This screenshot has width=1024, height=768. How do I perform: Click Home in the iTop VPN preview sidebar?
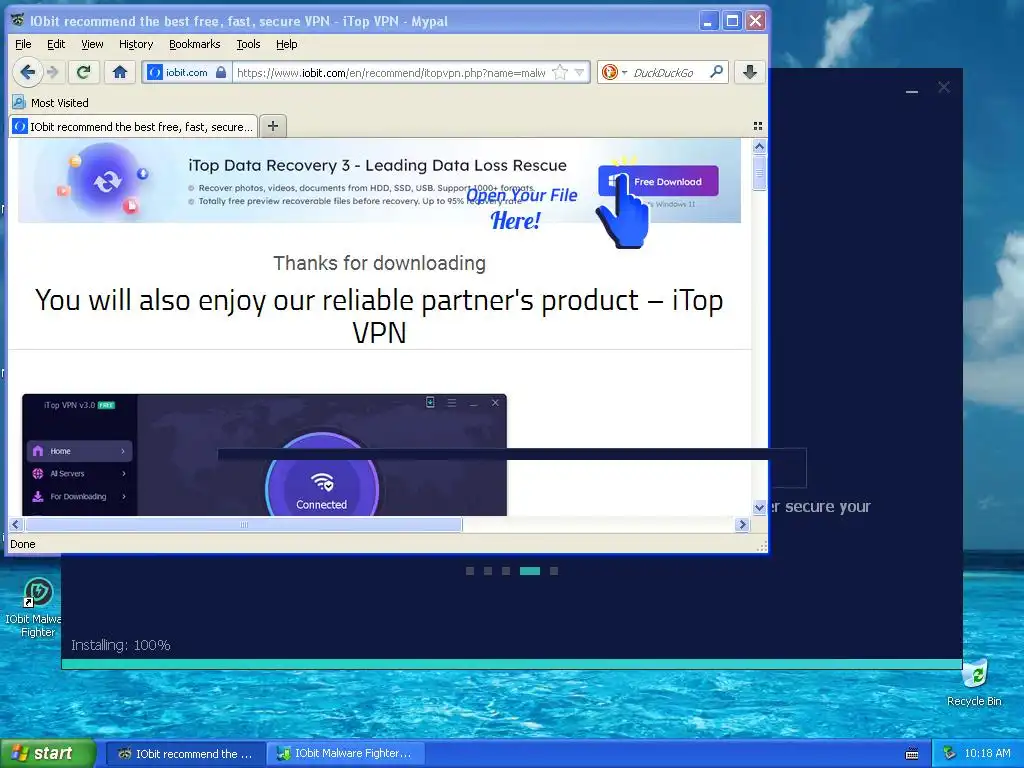(80, 451)
